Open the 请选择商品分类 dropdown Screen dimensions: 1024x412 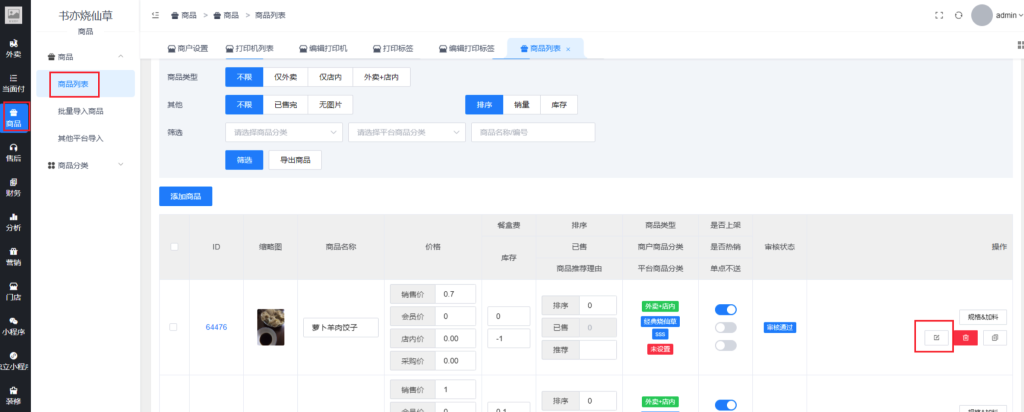284,132
